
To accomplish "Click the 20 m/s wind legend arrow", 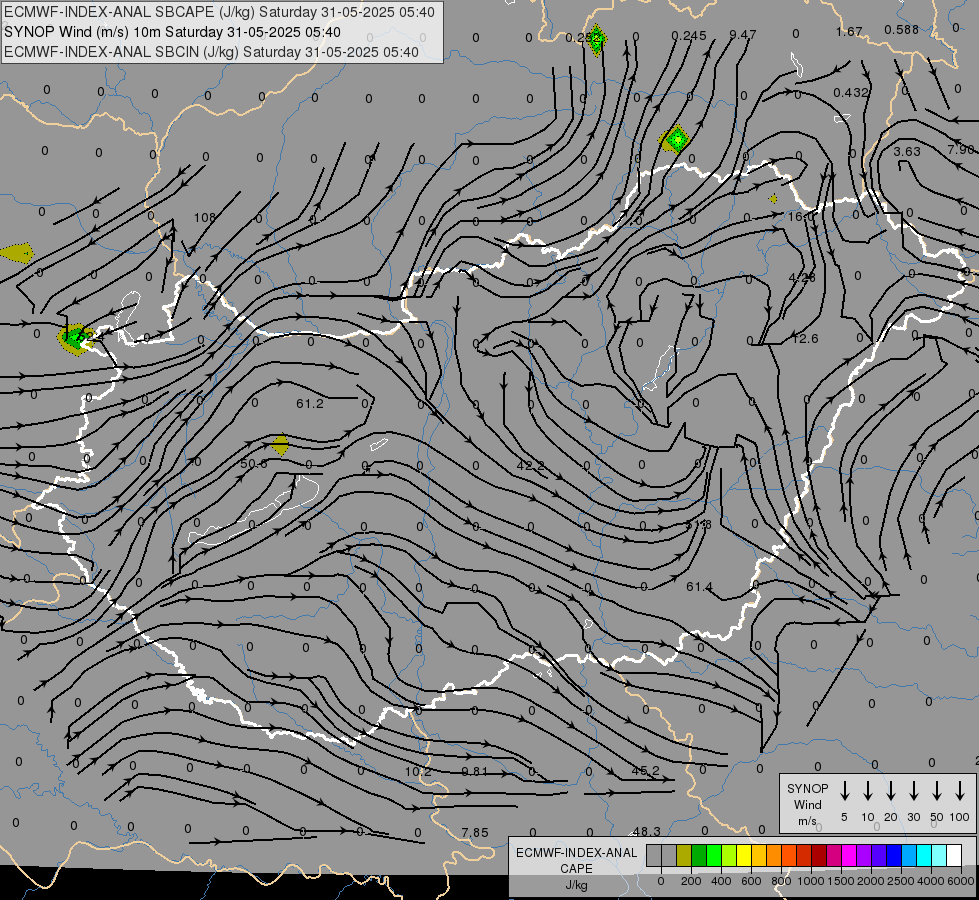I will tap(890, 791).
